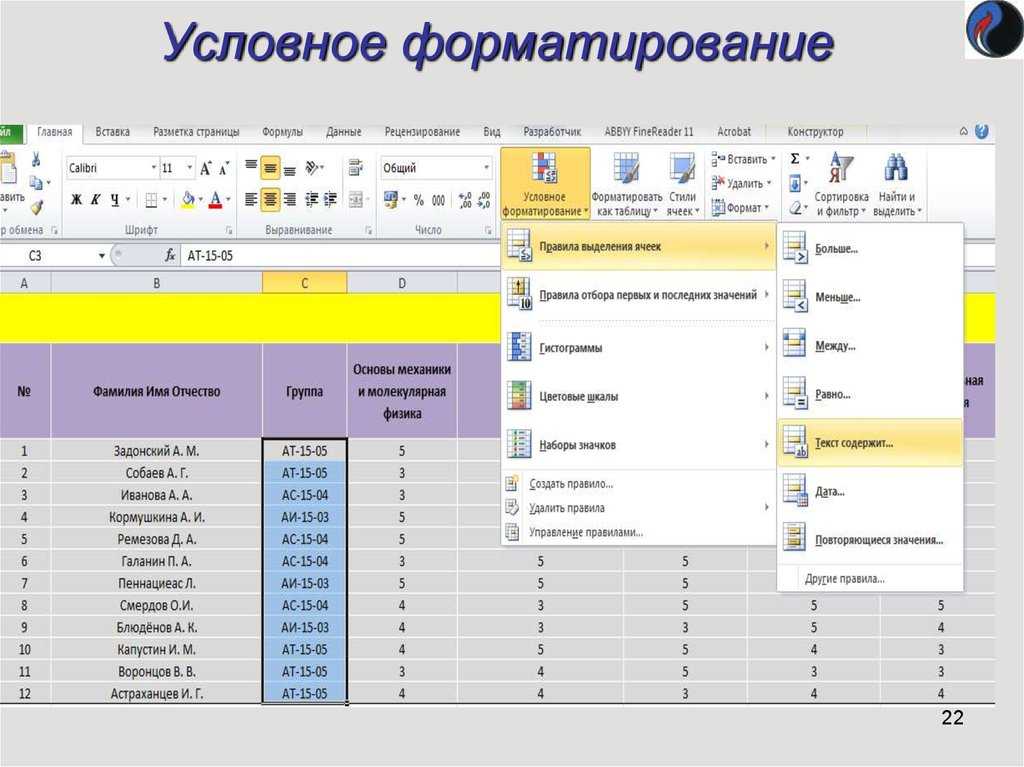Open Удалить правила submenu
This screenshot has height=767, width=1024.
(x=639, y=508)
